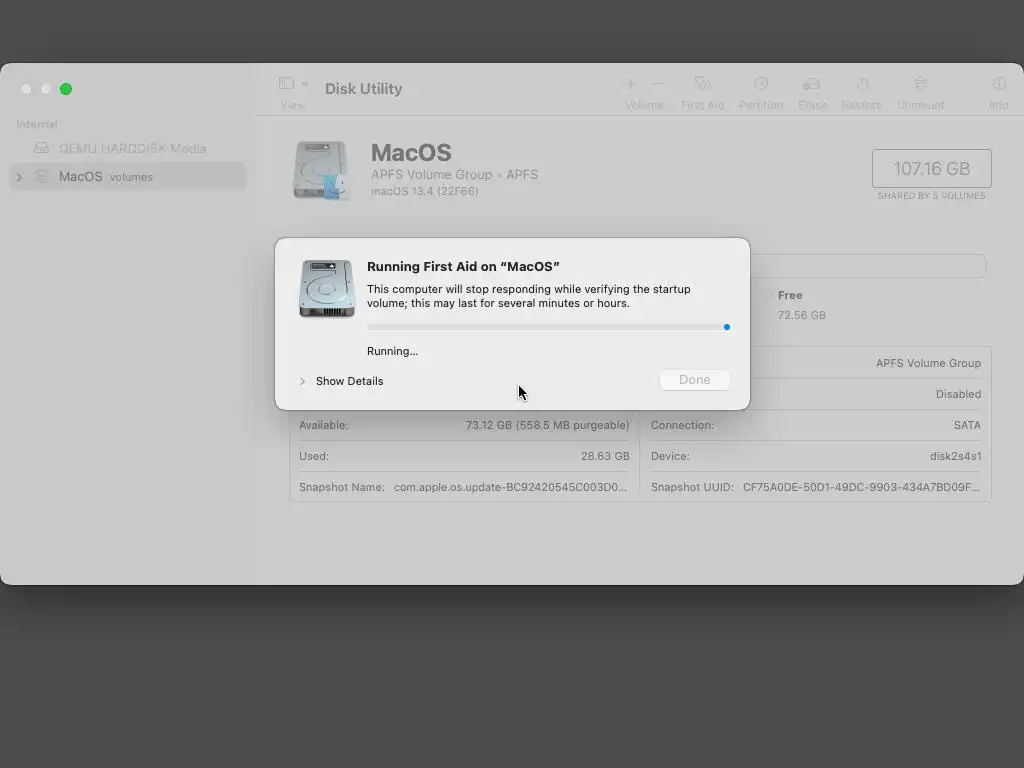Click the hard drive icon in dialog
This screenshot has height=768, width=1024.
coord(327,288)
